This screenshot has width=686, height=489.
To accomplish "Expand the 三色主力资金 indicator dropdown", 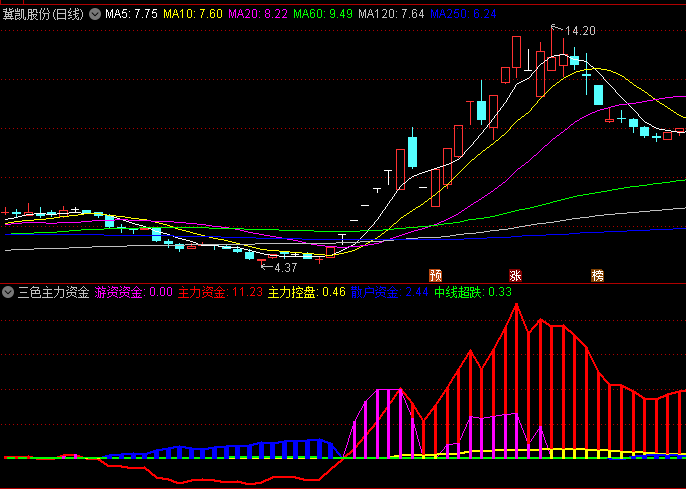I will 8,292.
